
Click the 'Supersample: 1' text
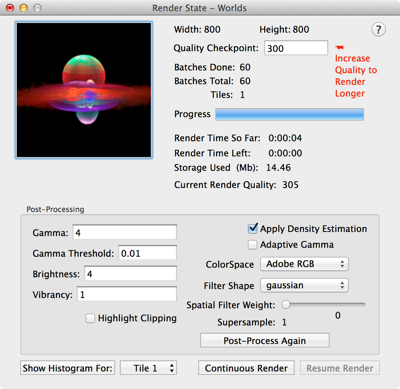point(252,322)
